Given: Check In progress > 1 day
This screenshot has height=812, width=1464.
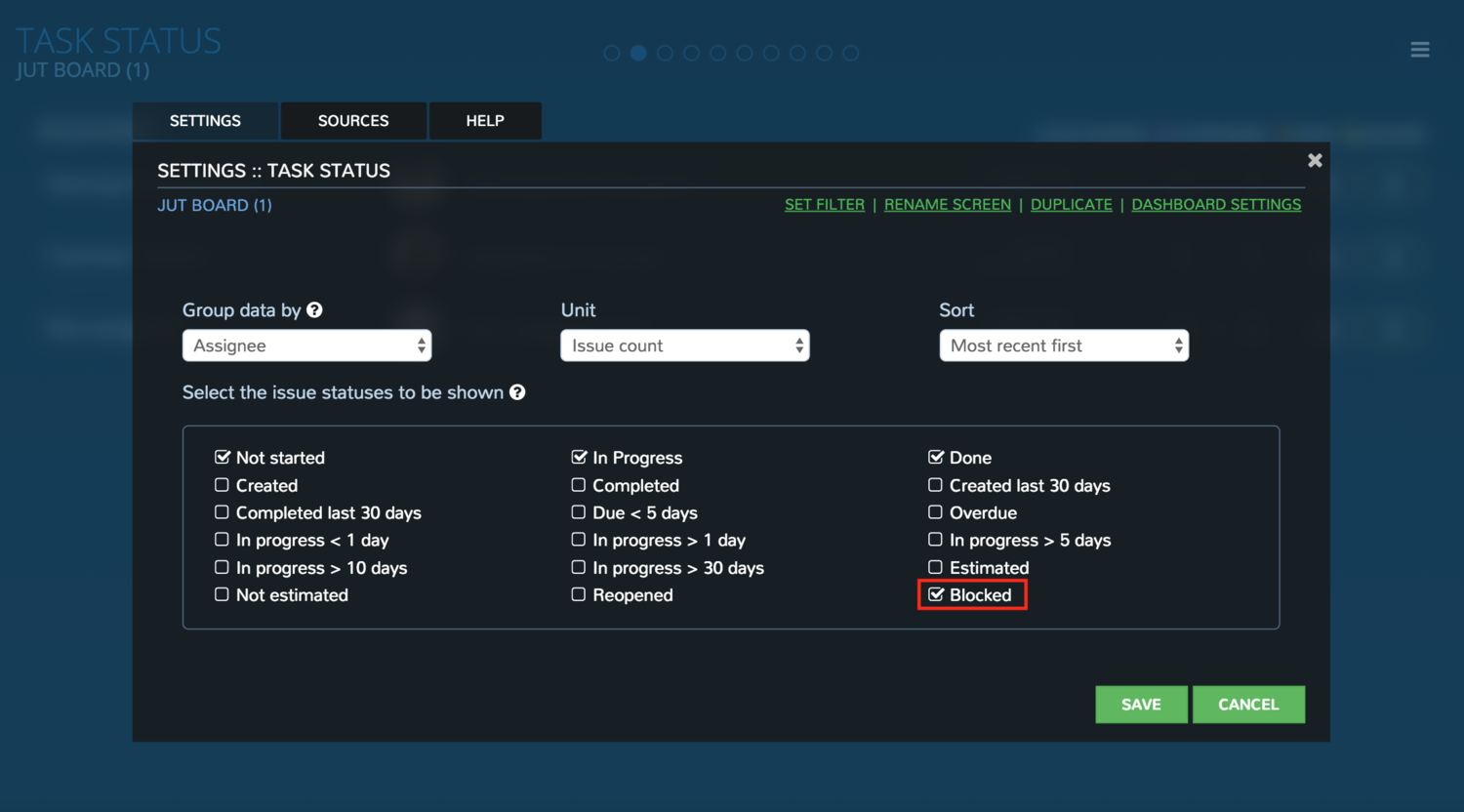Looking at the screenshot, I should (579, 539).
